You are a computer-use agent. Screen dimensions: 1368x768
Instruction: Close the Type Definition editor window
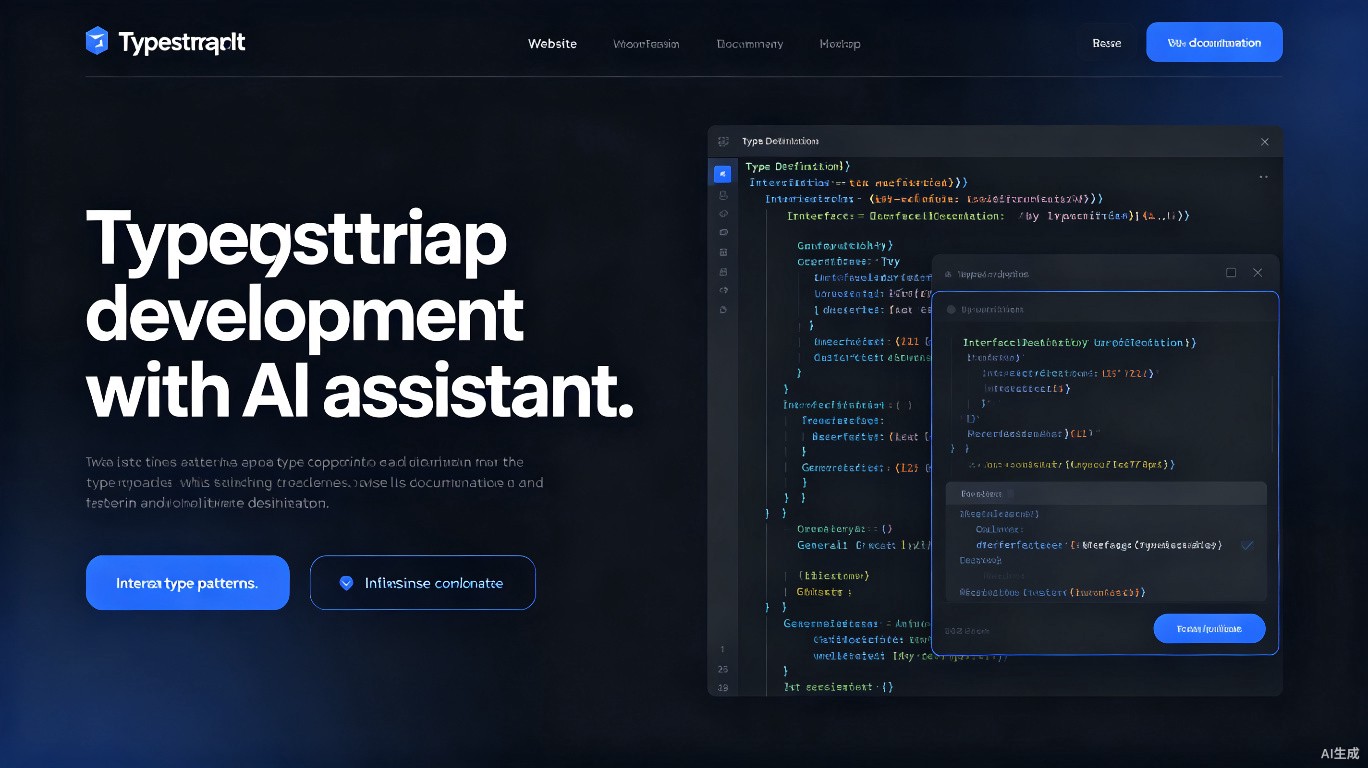pos(1265,142)
